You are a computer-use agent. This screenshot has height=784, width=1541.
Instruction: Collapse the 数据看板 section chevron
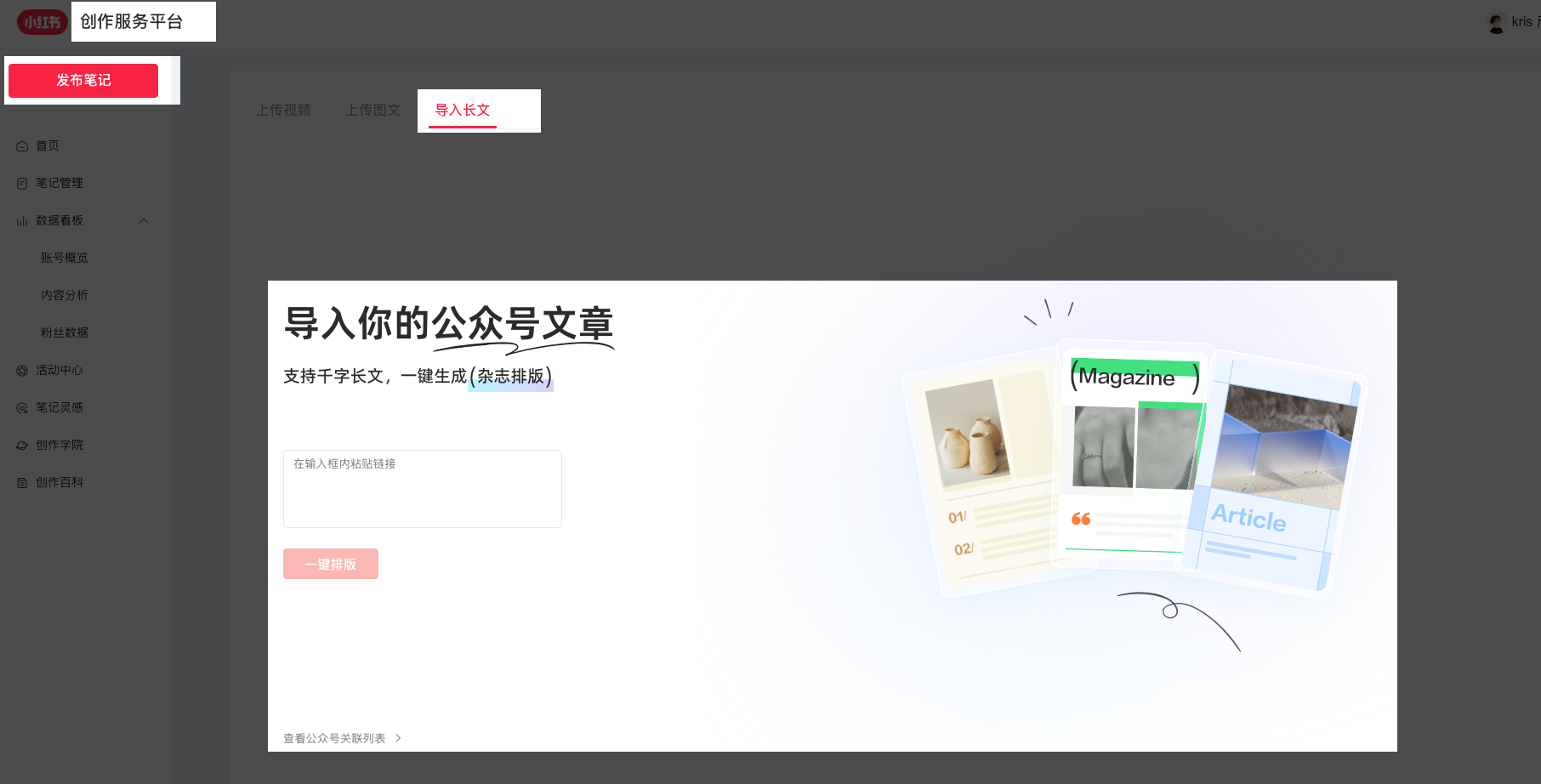pyautogui.click(x=144, y=221)
